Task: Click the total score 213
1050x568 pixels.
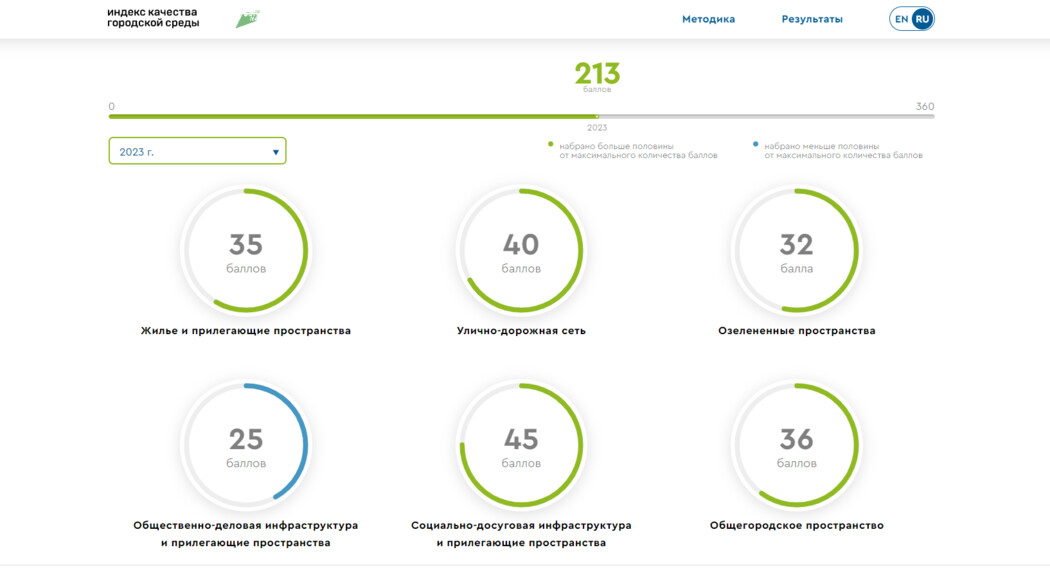Action: pyautogui.click(x=597, y=73)
